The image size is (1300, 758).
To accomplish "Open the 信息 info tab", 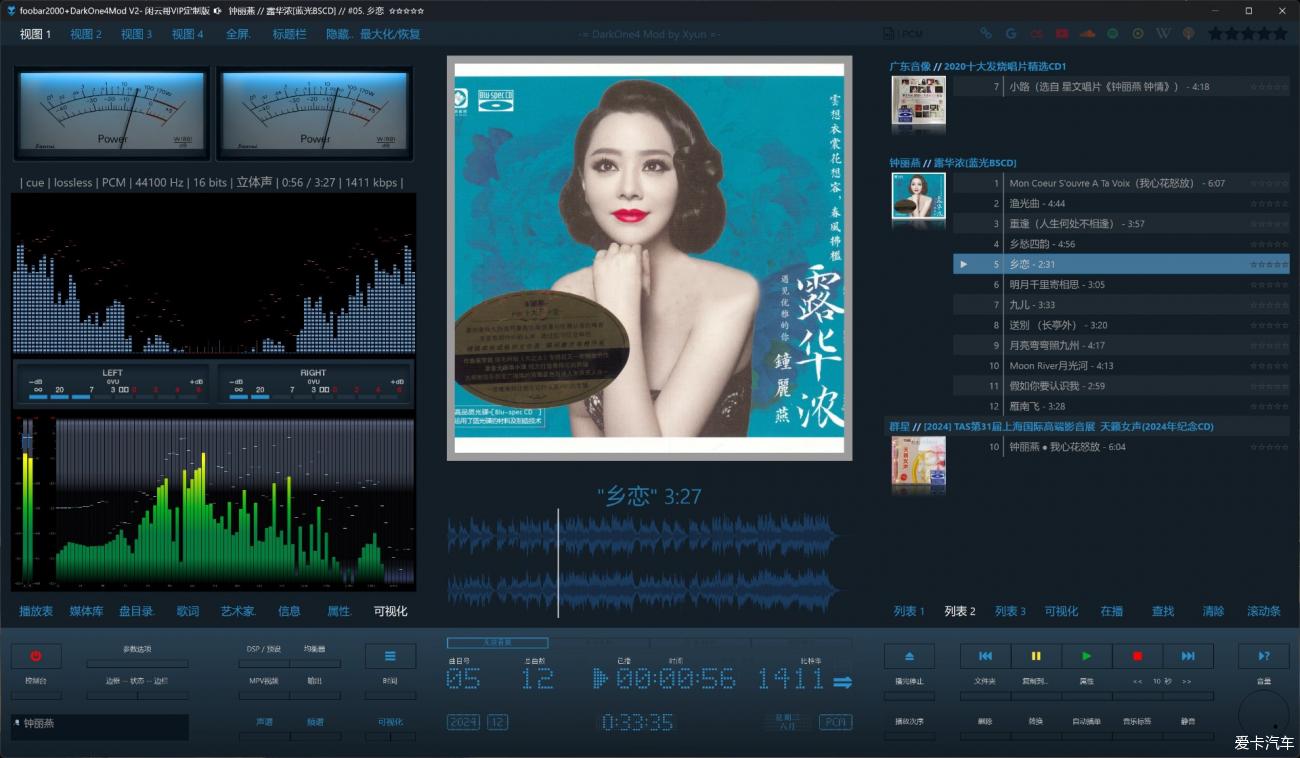I will [289, 611].
